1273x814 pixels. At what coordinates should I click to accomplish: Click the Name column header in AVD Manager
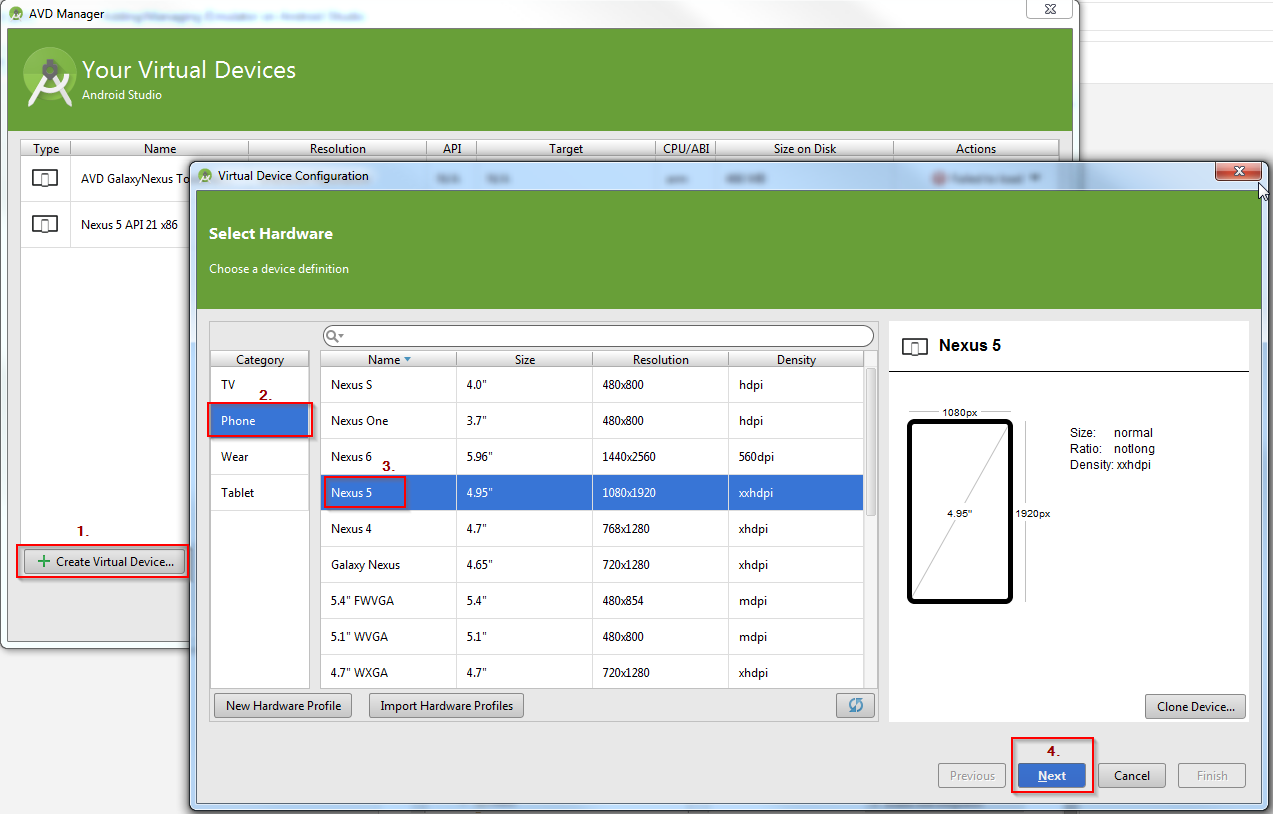[160, 149]
